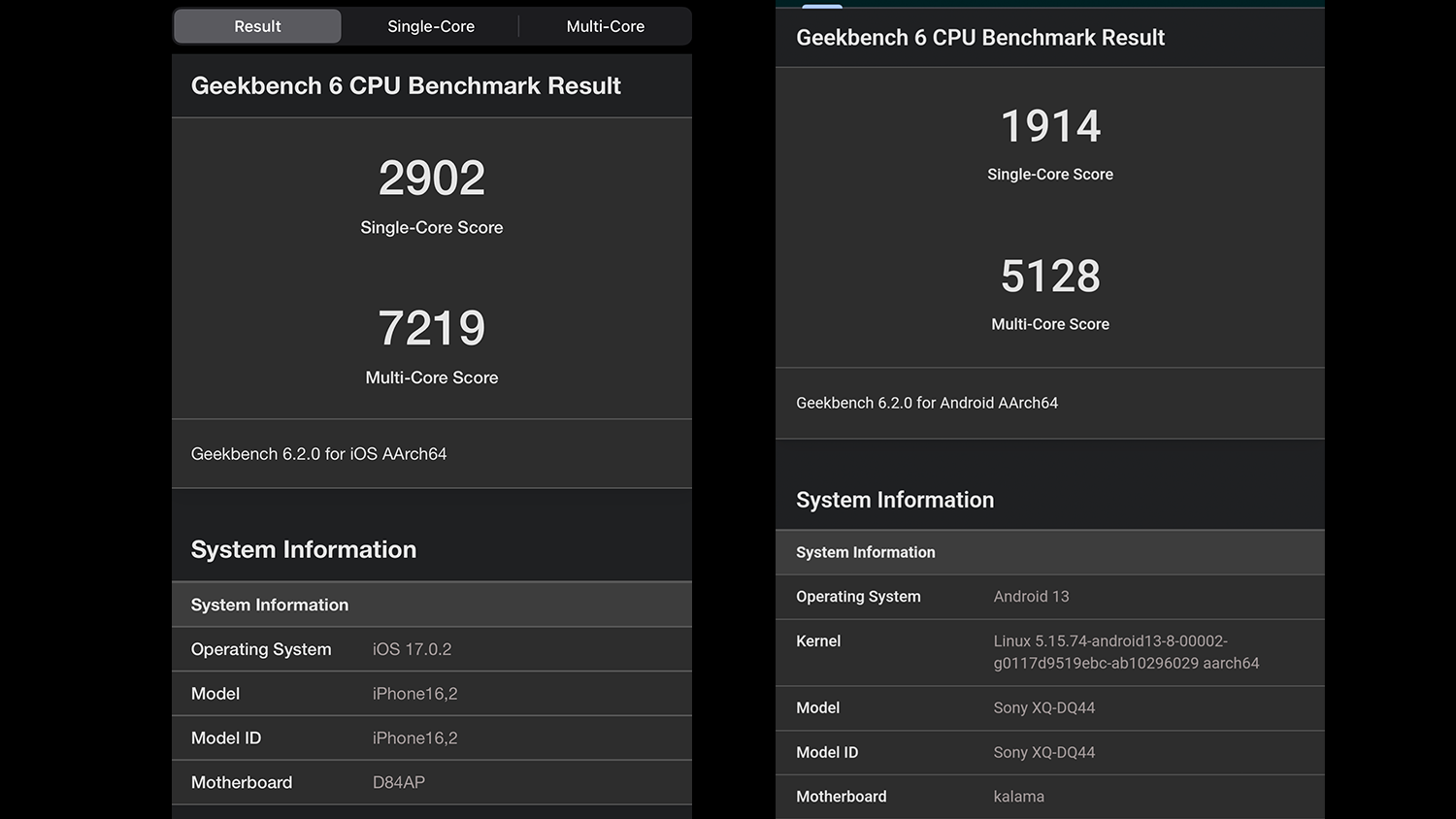Click the 1914 single-core score
Image resolution: width=1456 pixels, height=819 pixels.
click(1050, 126)
